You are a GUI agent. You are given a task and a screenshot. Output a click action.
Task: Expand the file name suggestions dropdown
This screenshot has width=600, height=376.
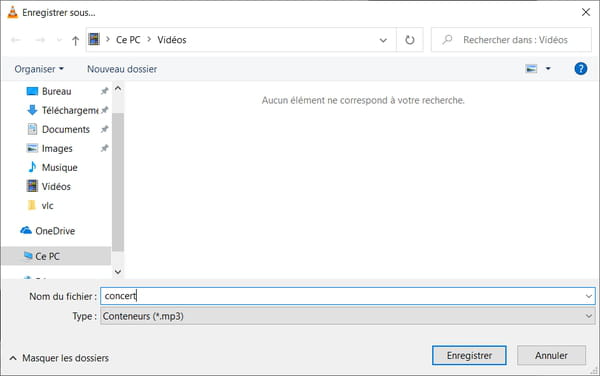pos(589,296)
